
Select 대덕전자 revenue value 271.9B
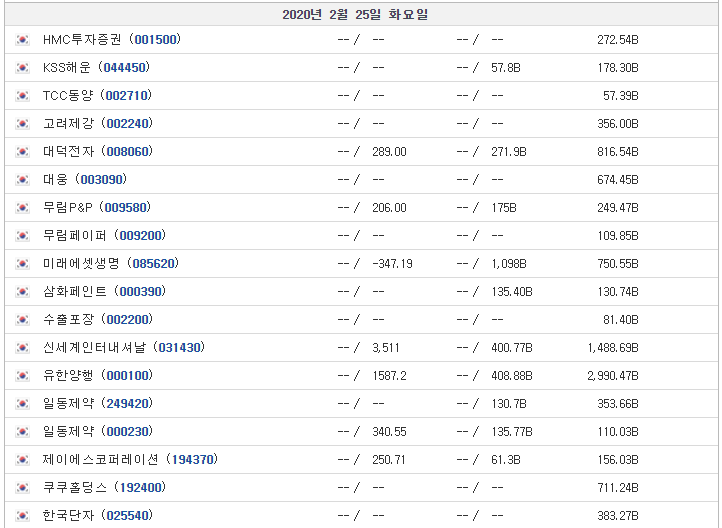(508, 152)
